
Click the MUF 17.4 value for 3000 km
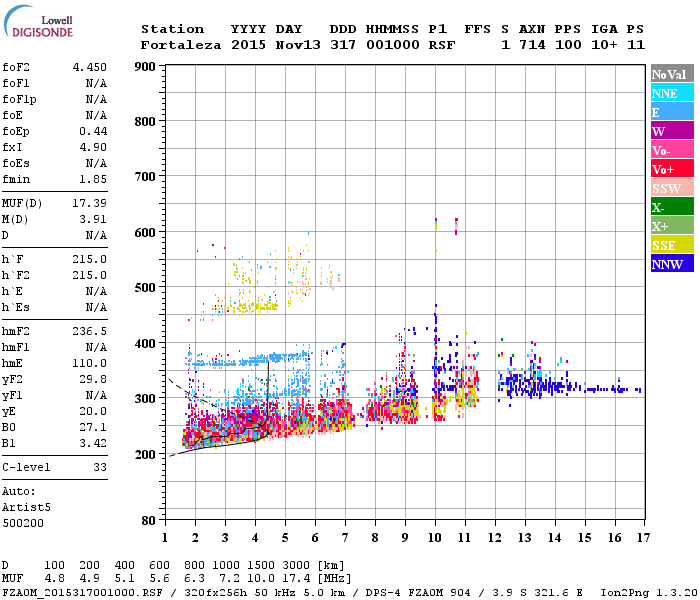point(296,579)
